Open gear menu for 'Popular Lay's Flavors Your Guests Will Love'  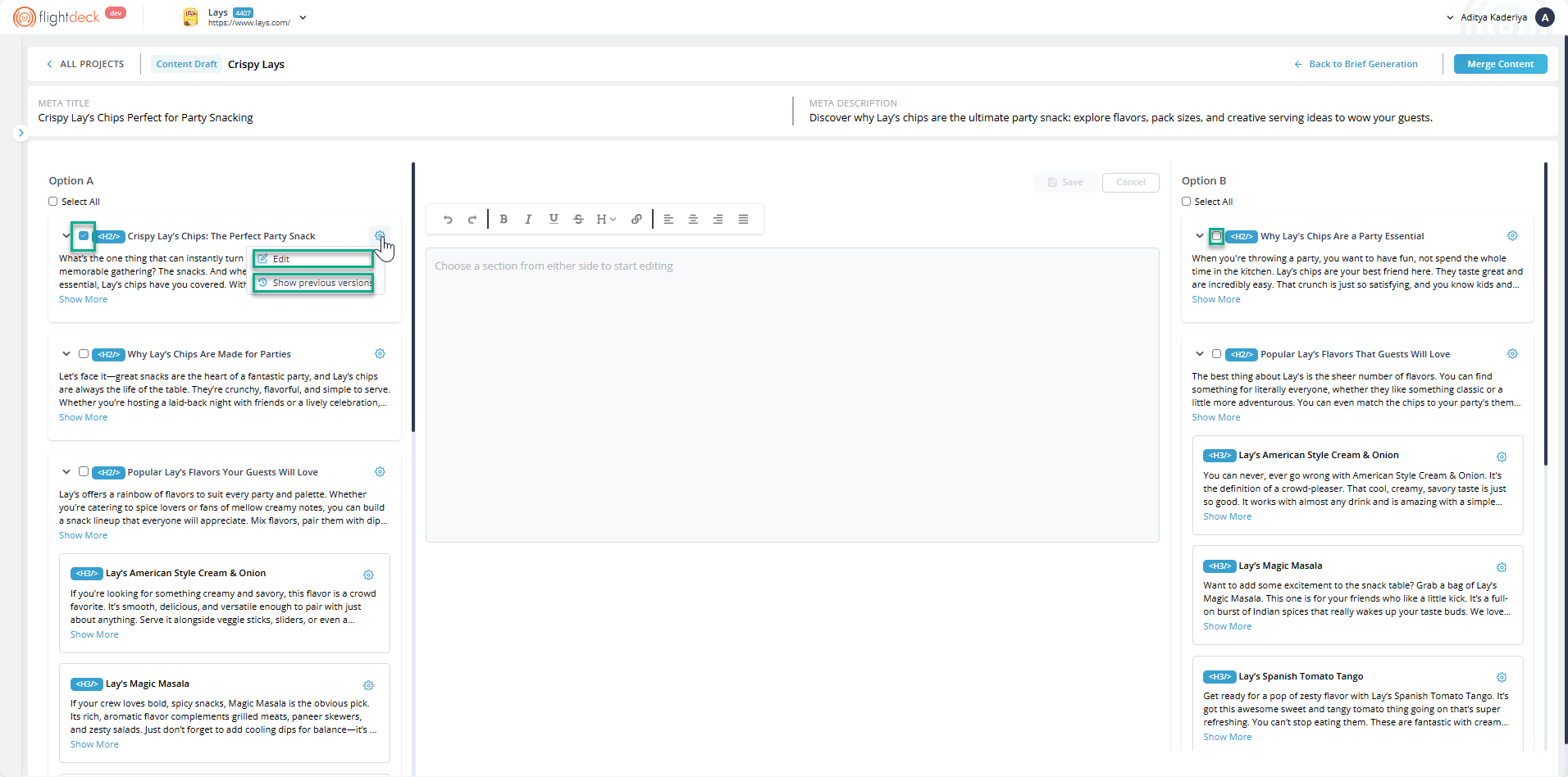point(380,472)
